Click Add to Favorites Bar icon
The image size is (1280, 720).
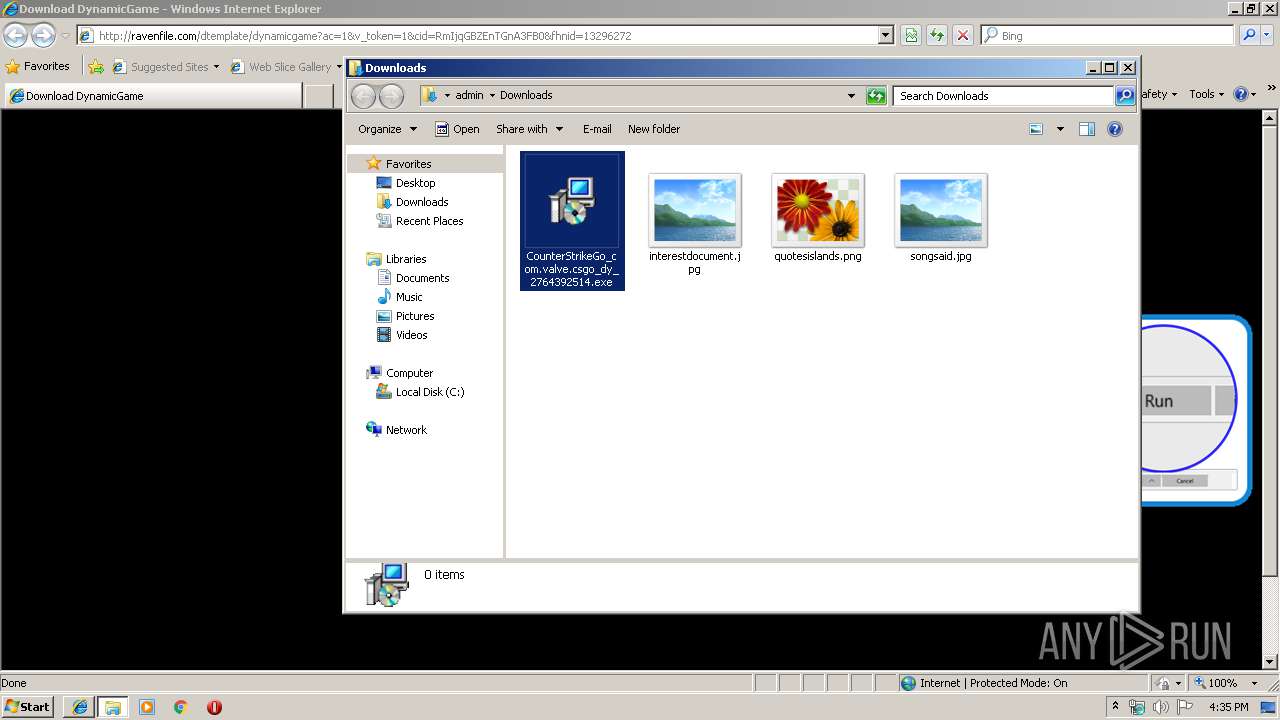(x=96, y=67)
